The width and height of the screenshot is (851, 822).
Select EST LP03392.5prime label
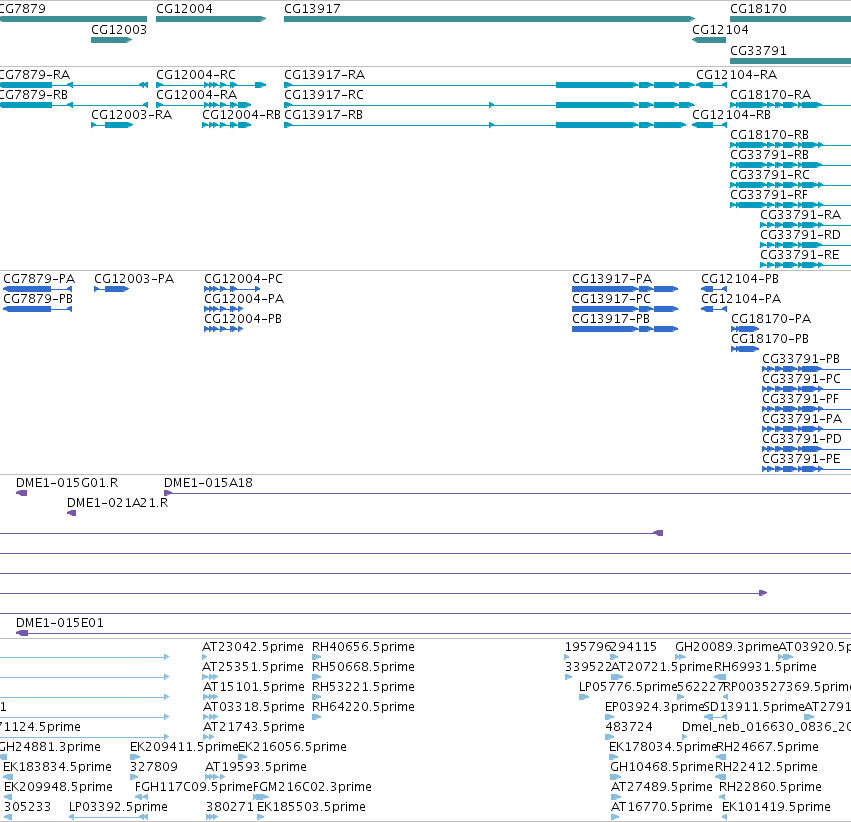pyautogui.click(x=118, y=807)
